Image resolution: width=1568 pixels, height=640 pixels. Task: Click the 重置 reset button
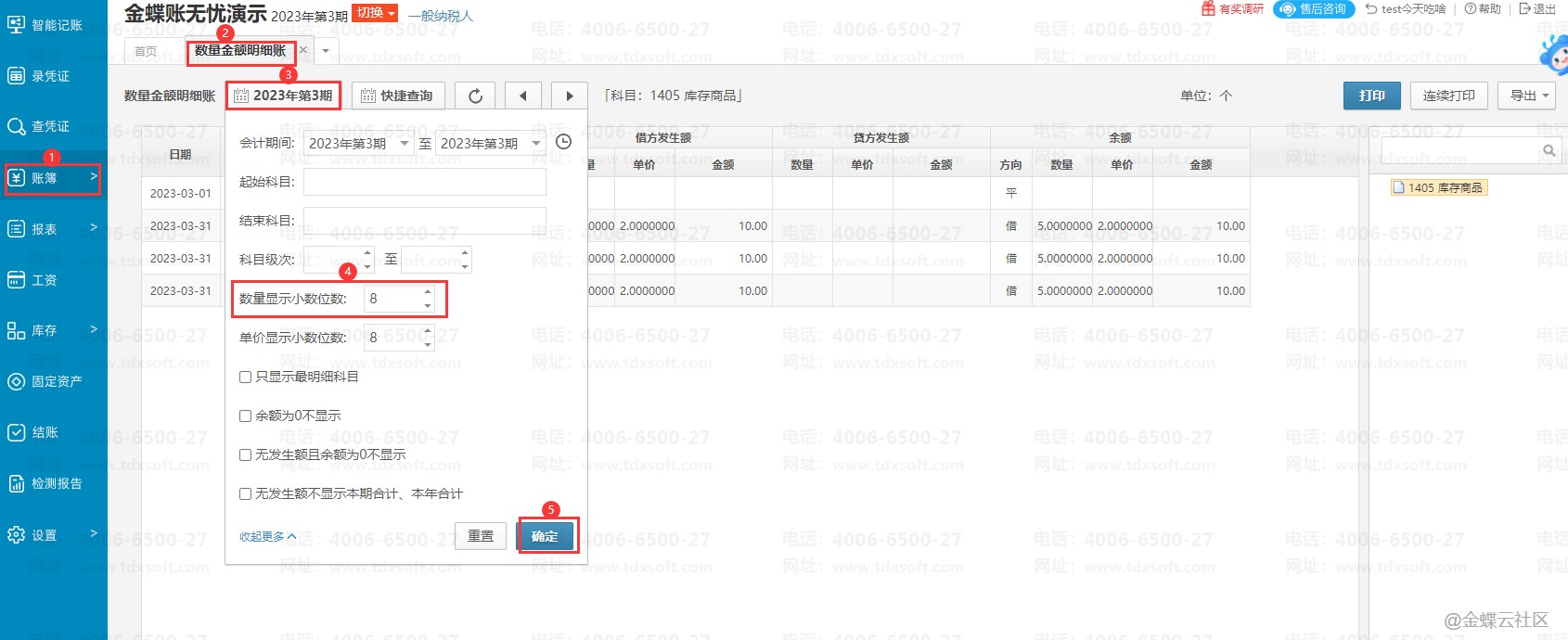point(481,536)
